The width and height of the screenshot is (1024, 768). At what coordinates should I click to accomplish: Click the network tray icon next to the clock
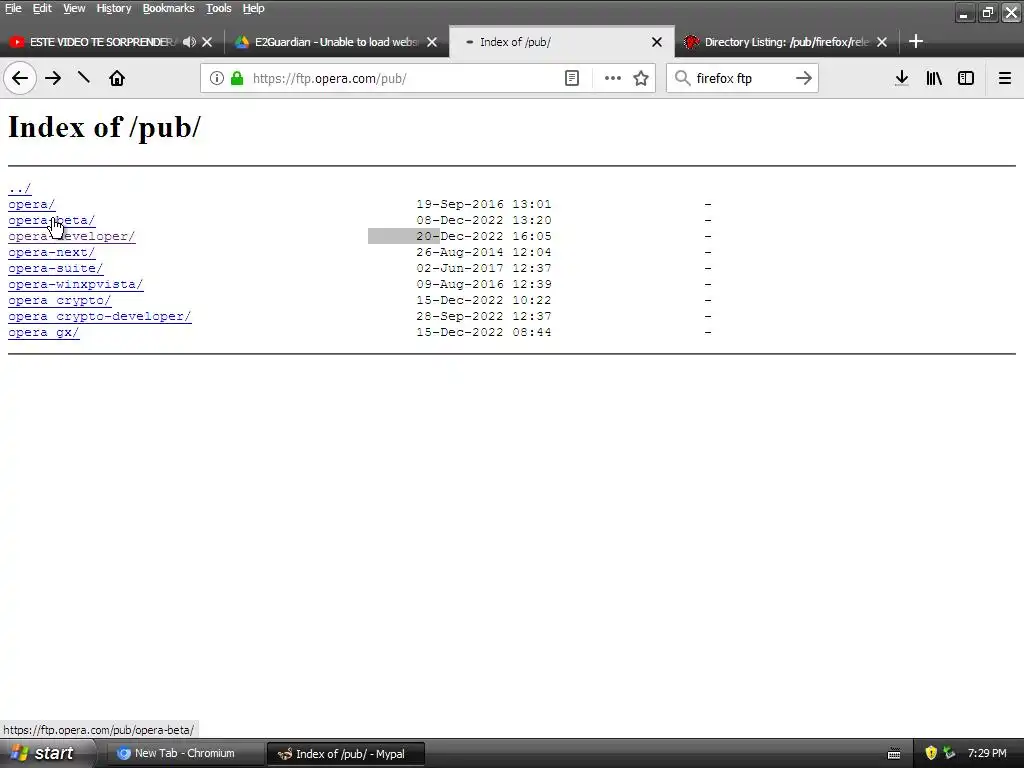coord(949,753)
